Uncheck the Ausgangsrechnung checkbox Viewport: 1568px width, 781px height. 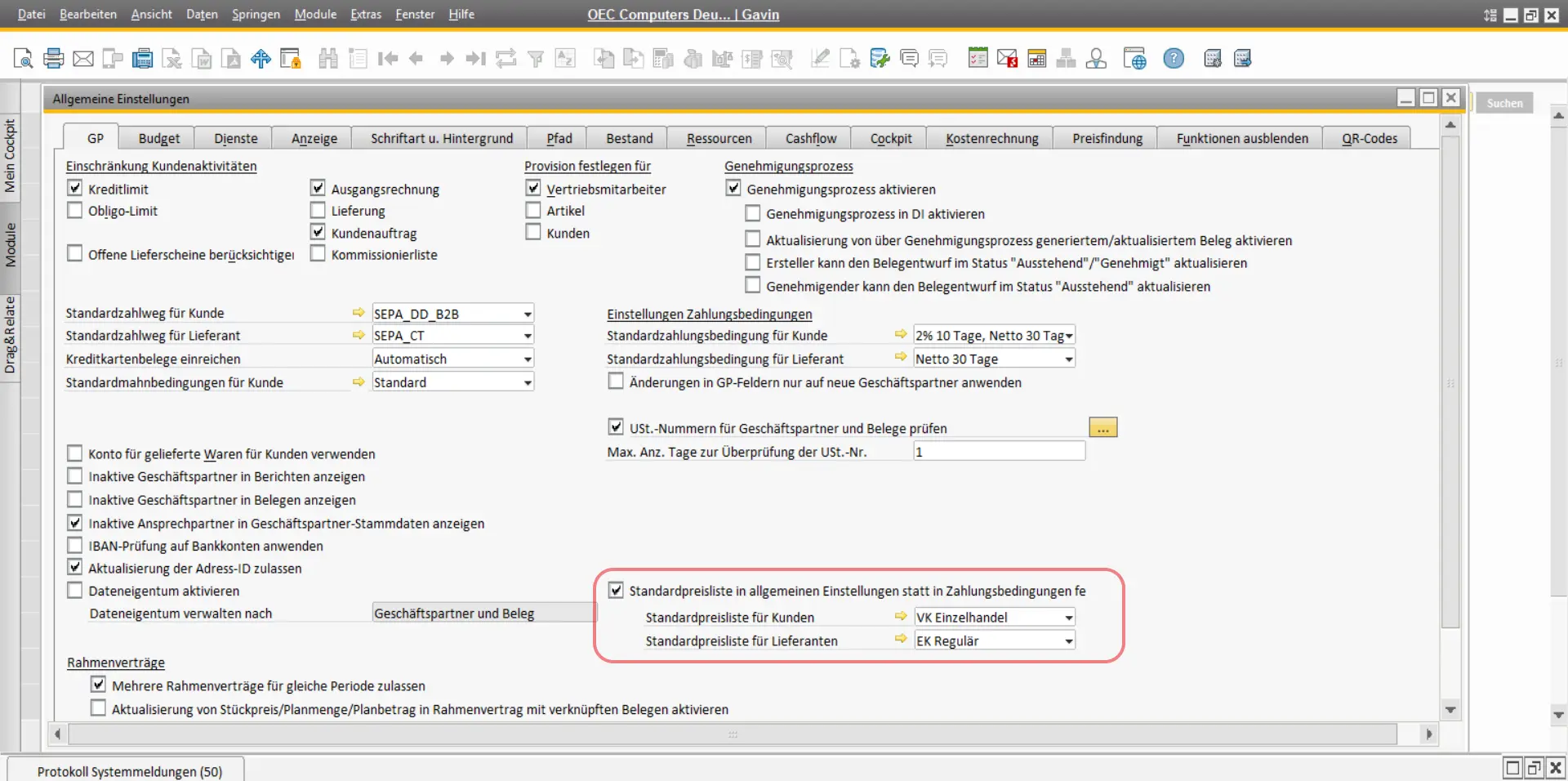(318, 188)
